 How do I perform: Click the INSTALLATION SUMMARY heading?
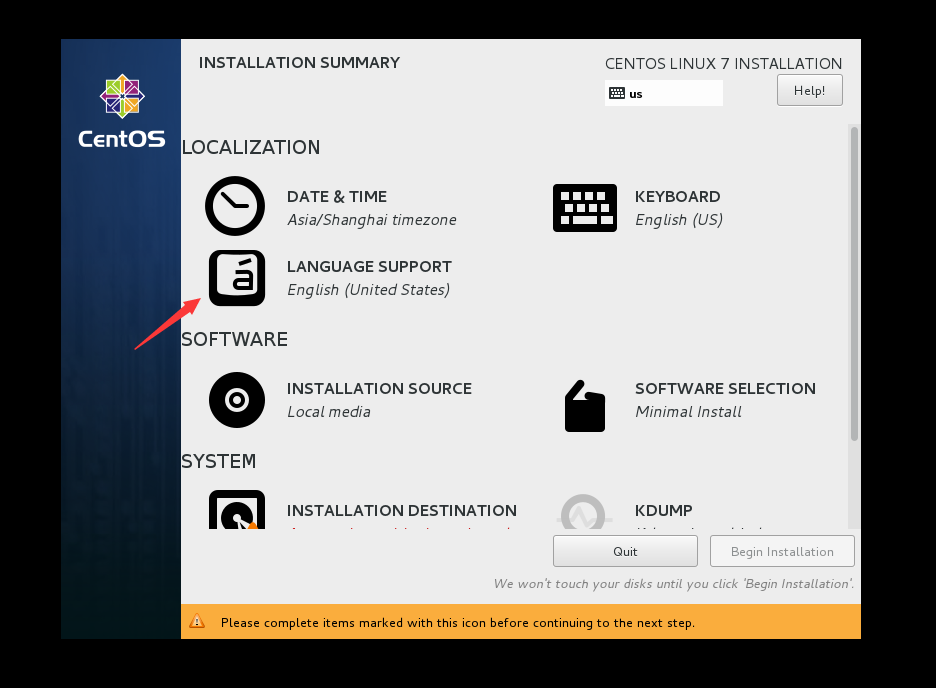click(299, 63)
